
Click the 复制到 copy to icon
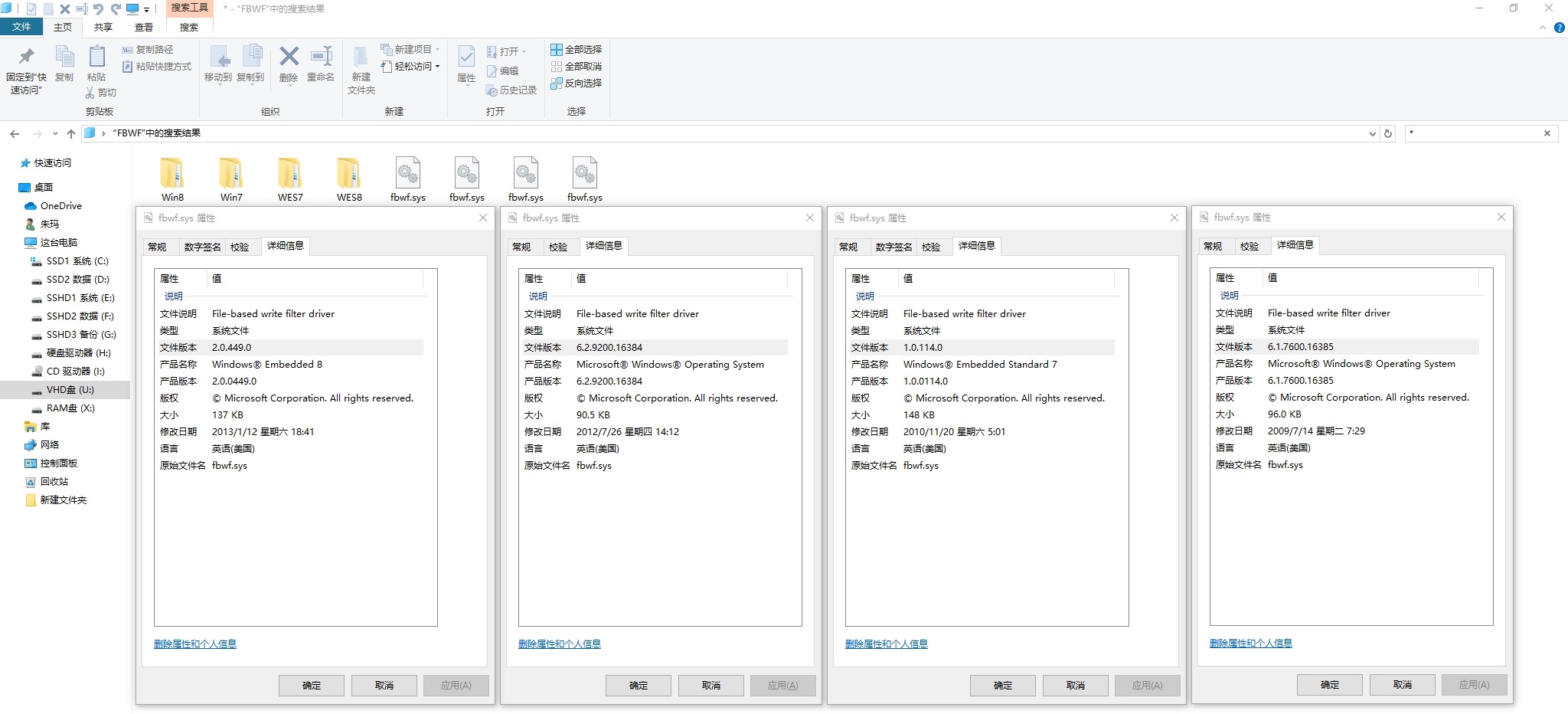click(x=251, y=57)
